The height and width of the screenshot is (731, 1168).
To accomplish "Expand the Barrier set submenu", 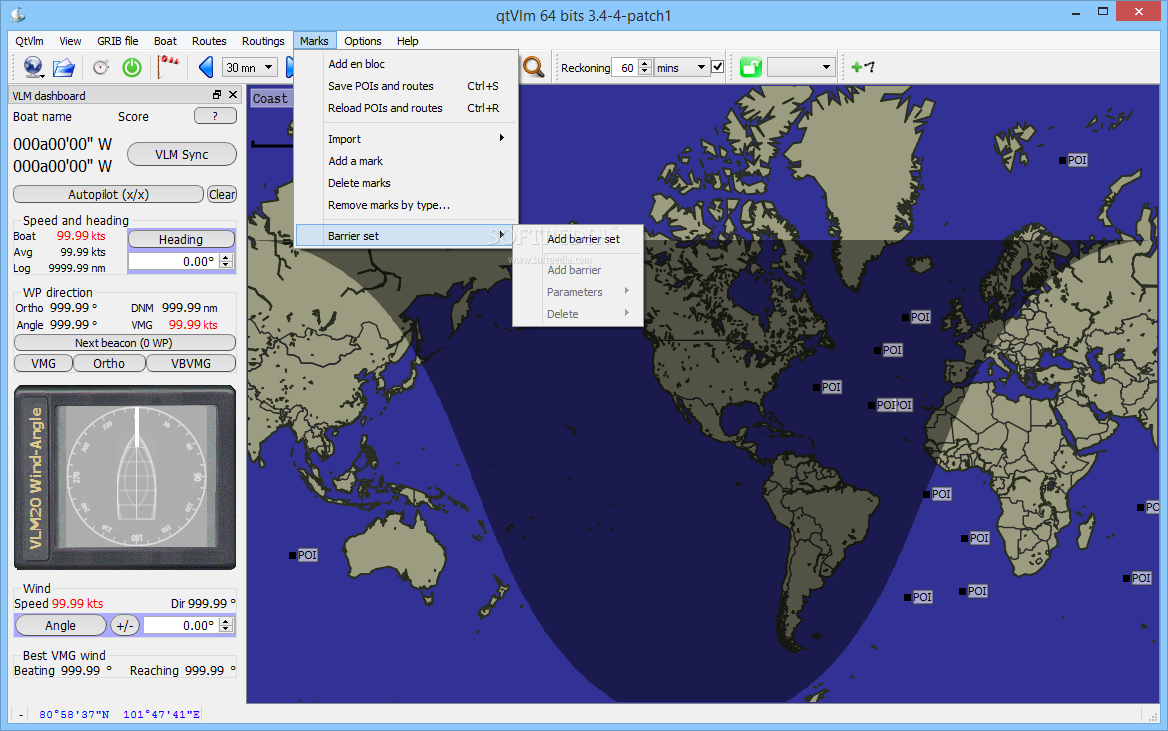I will pos(406,235).
